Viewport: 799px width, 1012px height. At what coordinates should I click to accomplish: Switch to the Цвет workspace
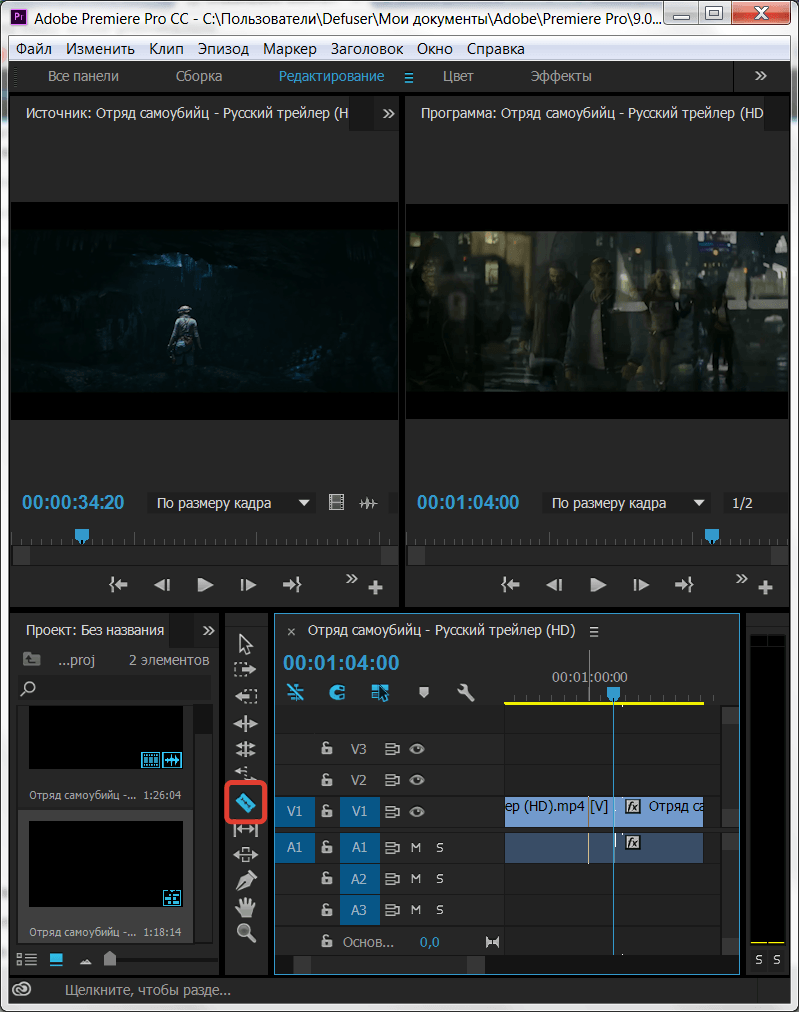(x=458, y=76)
